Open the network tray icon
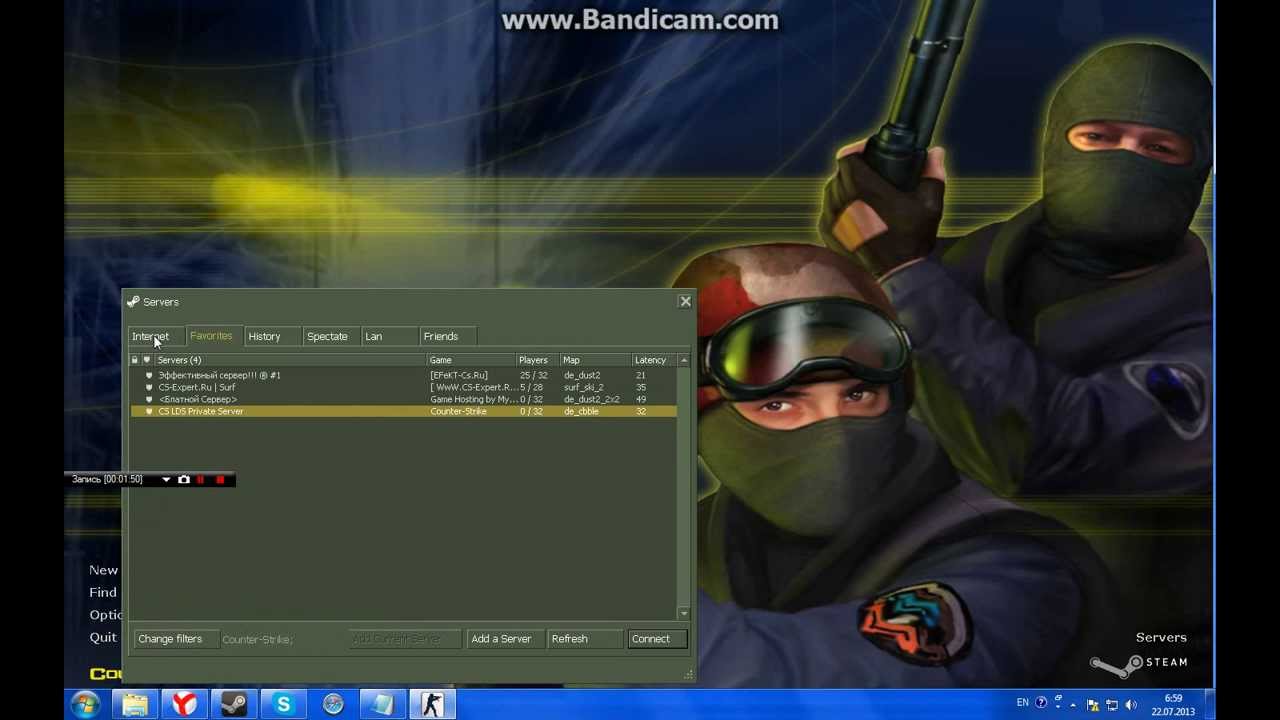 tap(1111, 704)
